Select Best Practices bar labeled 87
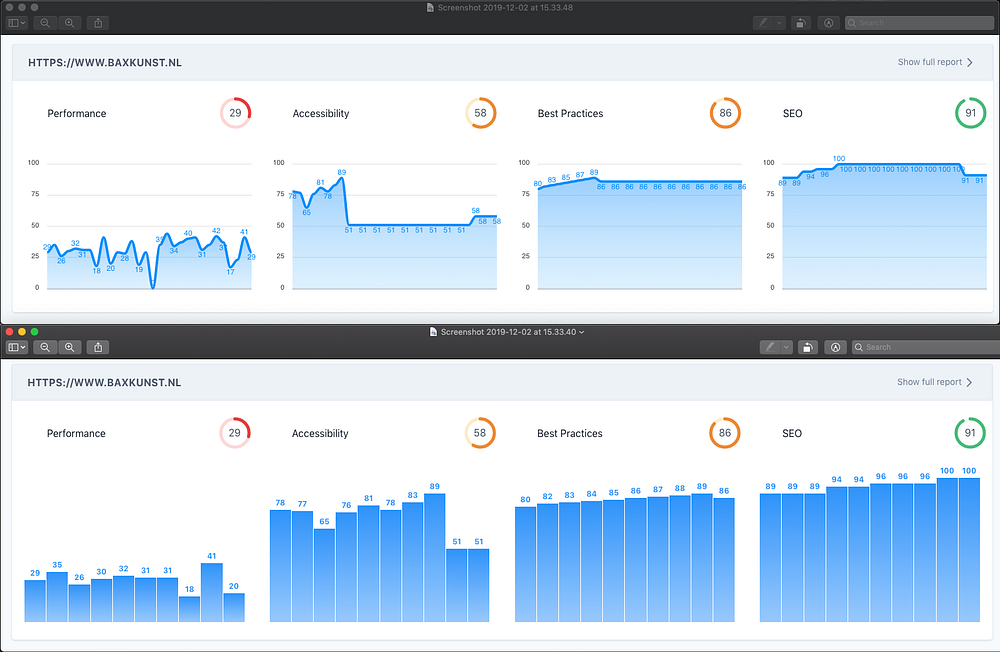 pos(658,559)
